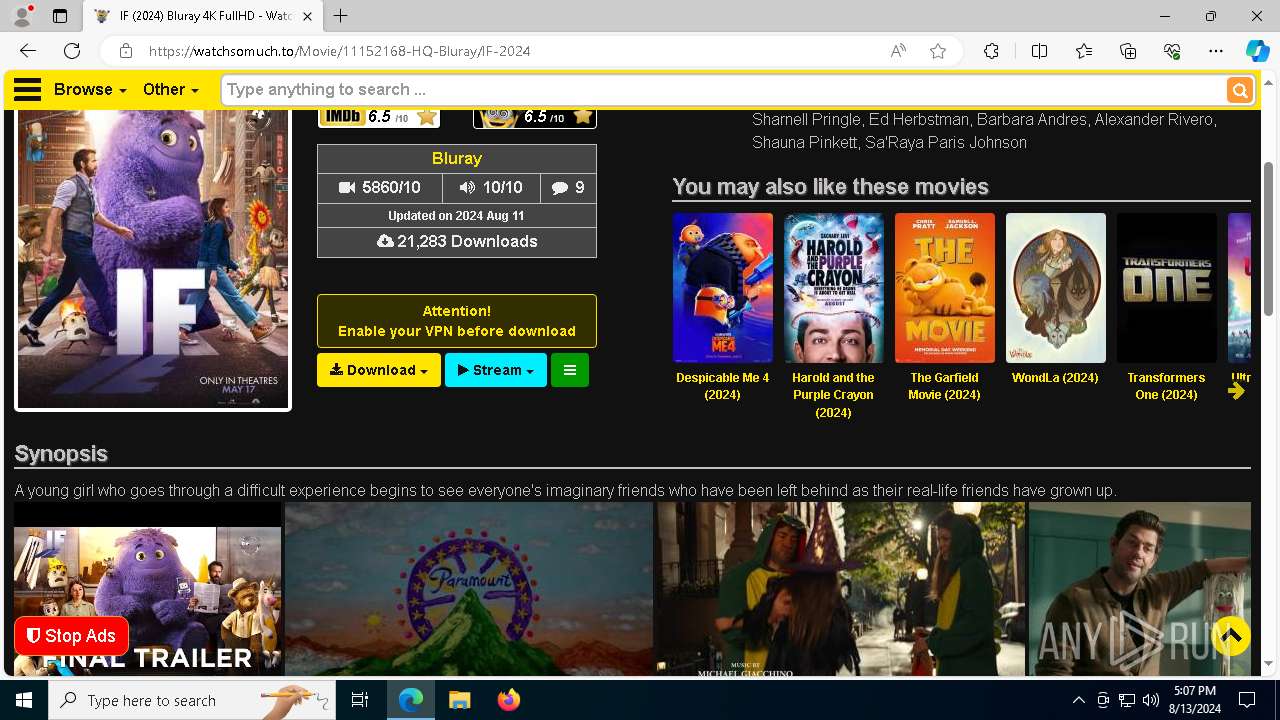Open the browser Extensions menu

click(991, 51)
